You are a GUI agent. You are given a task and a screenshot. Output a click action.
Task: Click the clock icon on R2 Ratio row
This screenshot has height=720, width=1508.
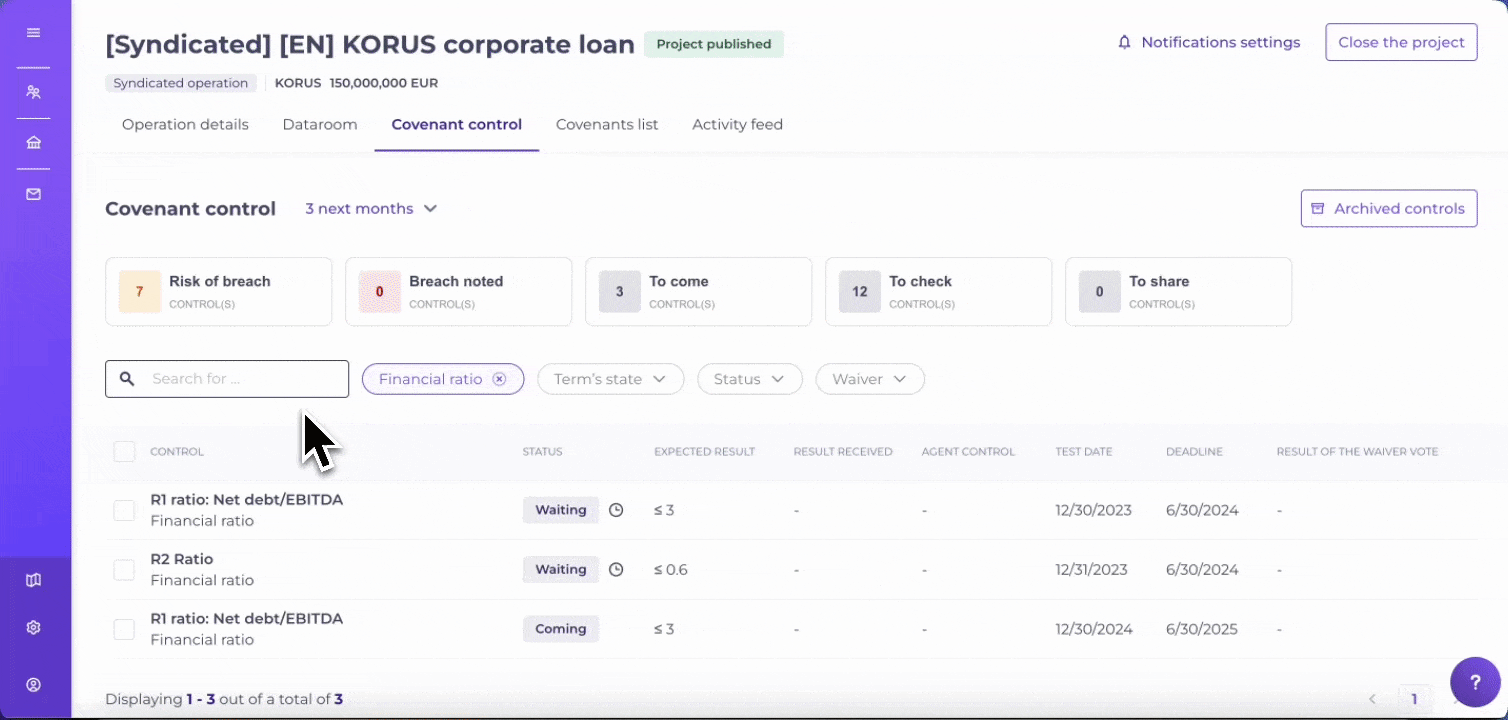pos(616,569)
